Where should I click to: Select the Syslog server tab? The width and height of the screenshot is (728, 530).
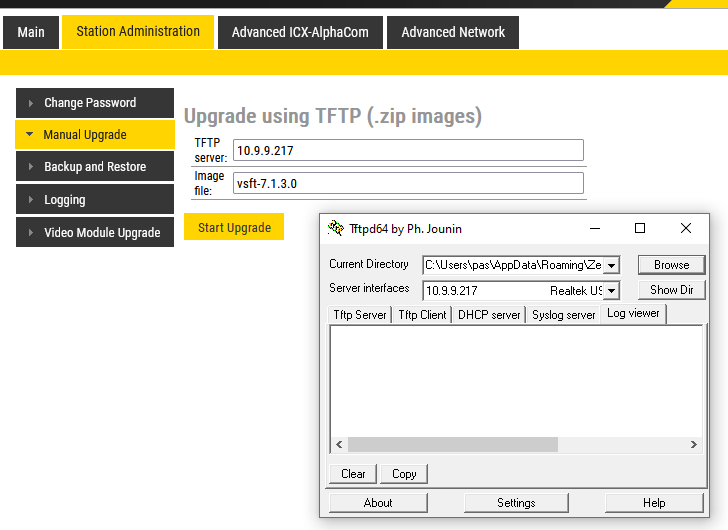coord(563,314)
